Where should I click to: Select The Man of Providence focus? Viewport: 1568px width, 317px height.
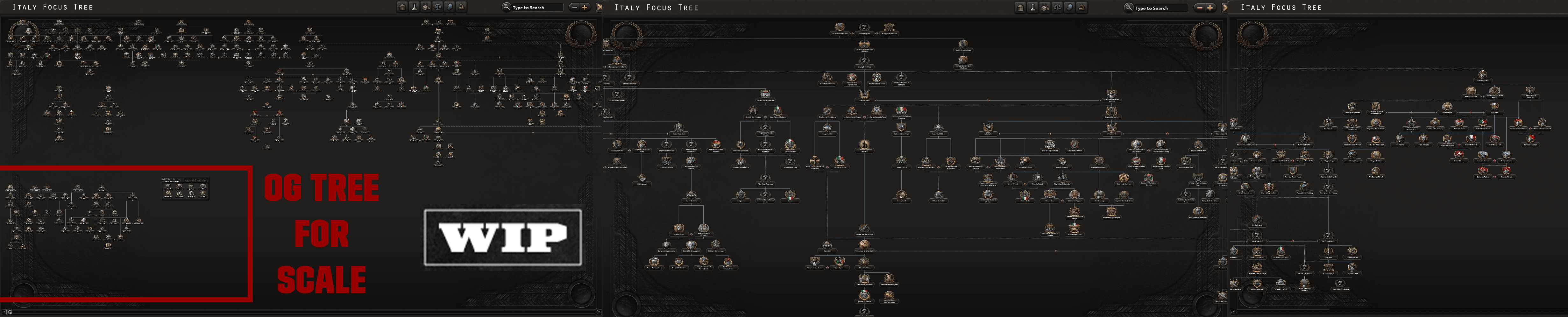[x=828, y=113]
